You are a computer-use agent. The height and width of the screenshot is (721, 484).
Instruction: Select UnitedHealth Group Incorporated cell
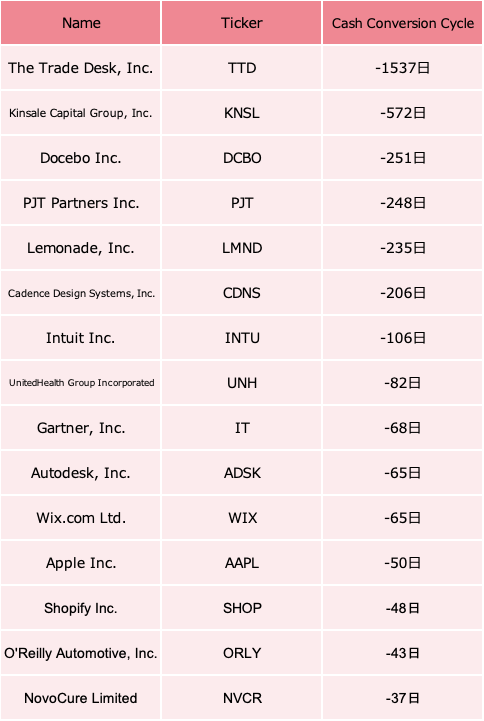pyautogui.click(x=80, y=383)
